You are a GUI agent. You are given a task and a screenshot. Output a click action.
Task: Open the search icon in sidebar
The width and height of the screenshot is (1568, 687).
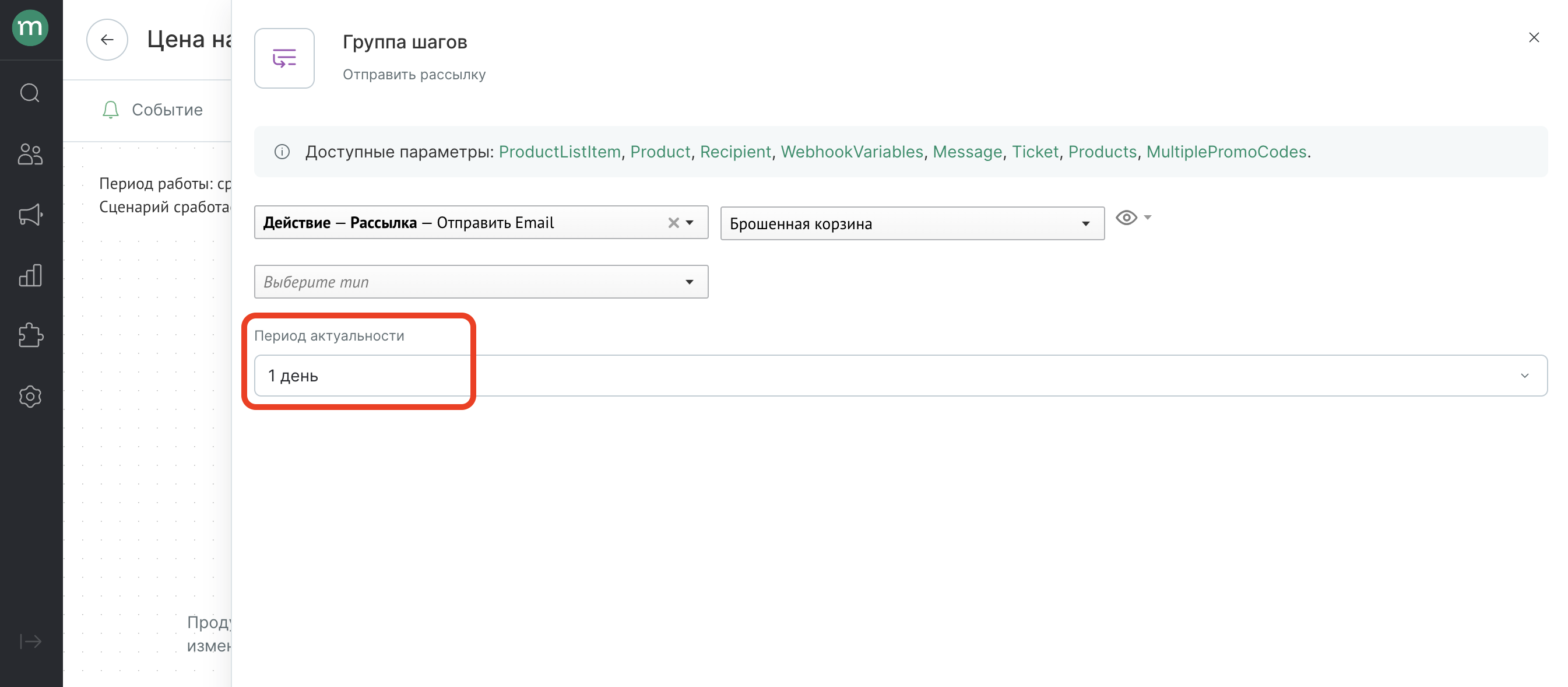(x=30, y=93)
